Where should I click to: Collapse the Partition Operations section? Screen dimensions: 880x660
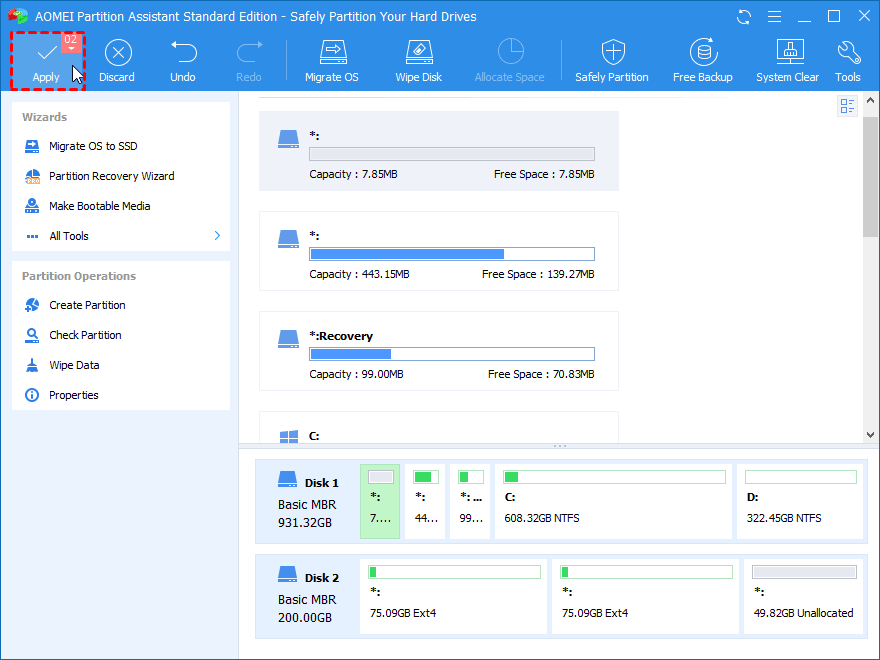(x=78, y=276)
